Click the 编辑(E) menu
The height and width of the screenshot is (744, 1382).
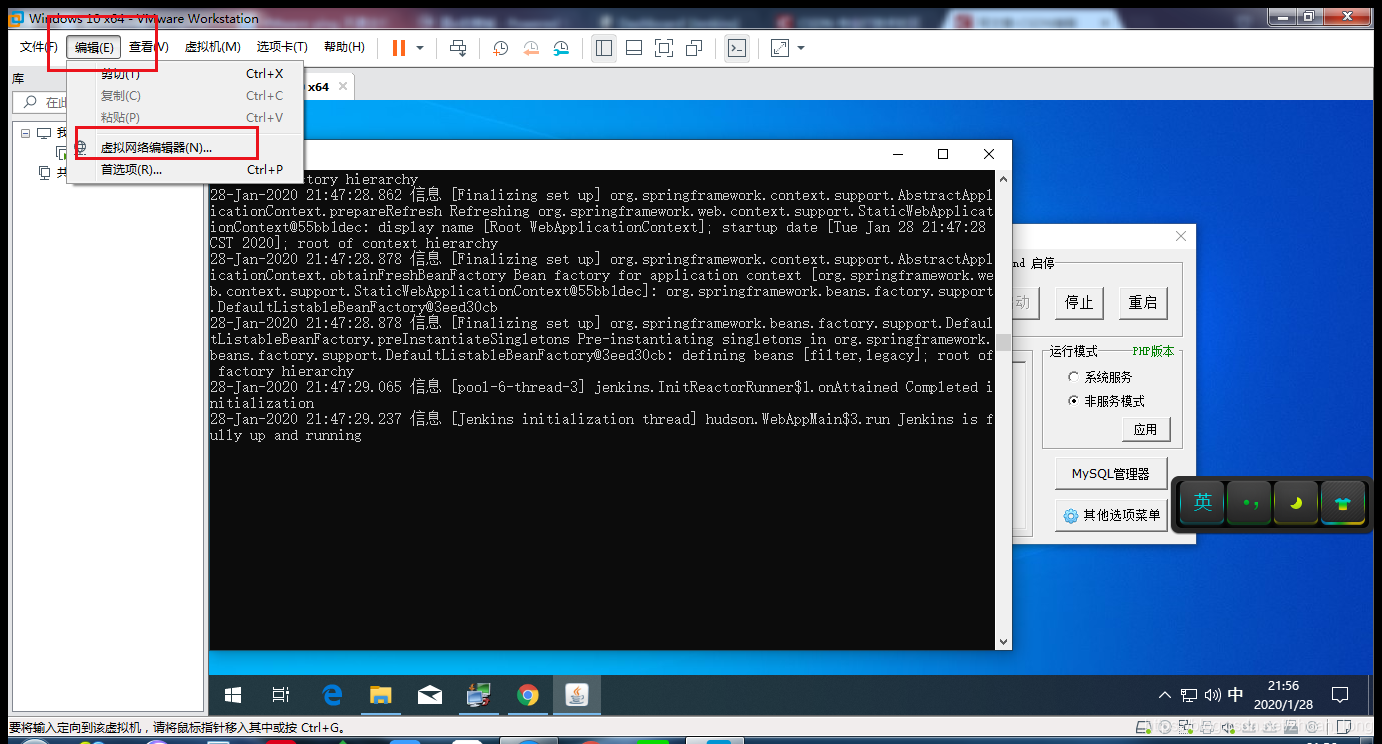tap(94, 47)
